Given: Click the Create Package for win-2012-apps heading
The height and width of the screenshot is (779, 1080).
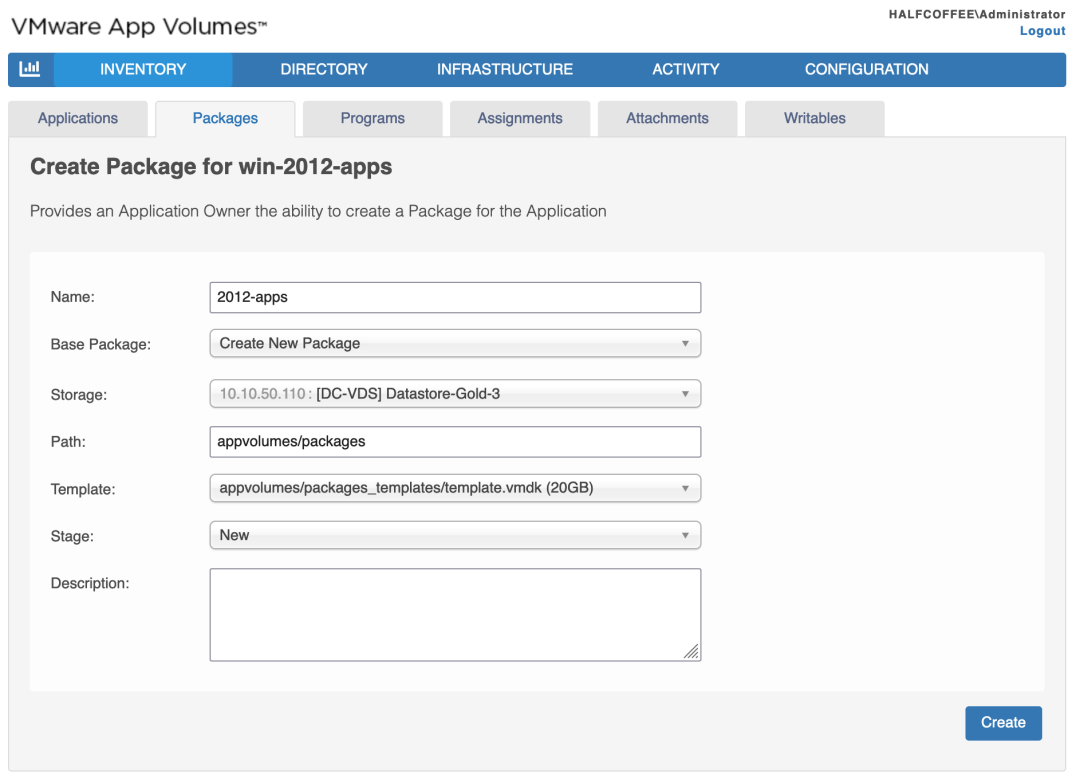Looking at the screenshot, I should pyautogui.click(x=211, y=167).
